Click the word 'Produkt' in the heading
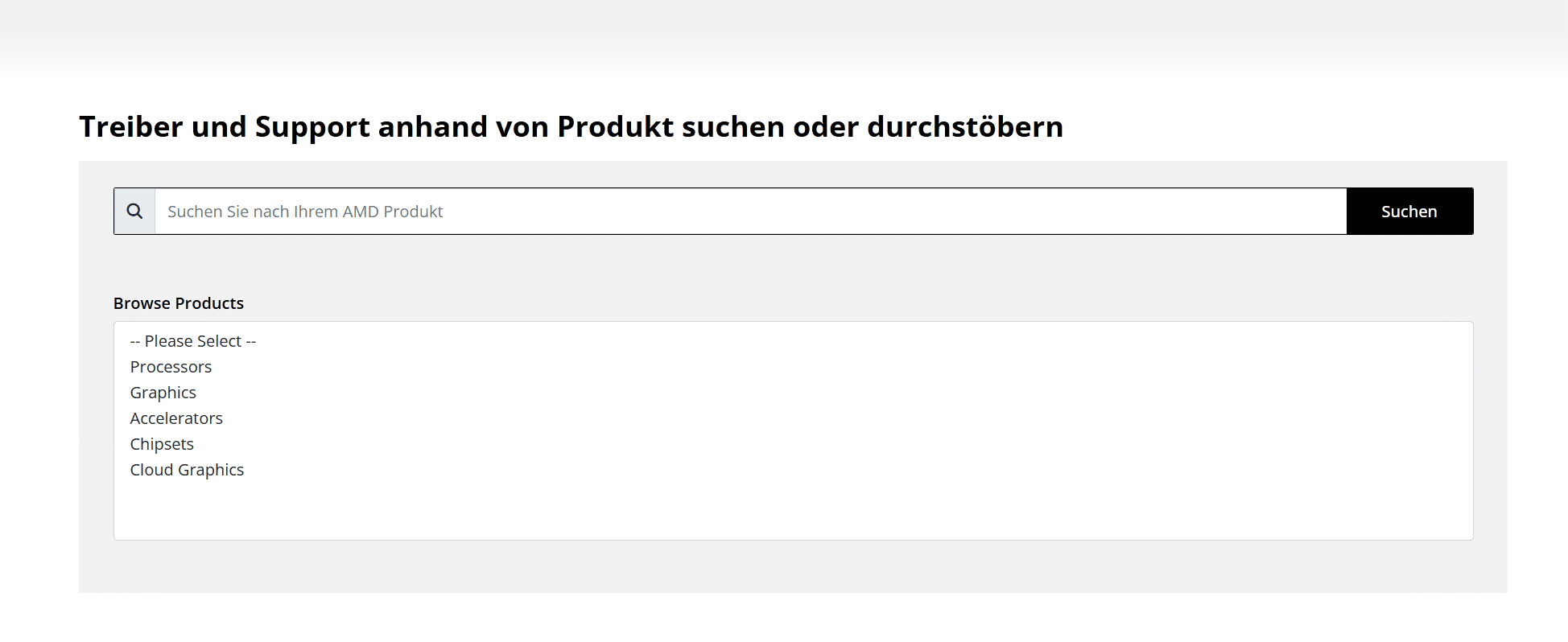The image size is (1568, 642). 615,127
